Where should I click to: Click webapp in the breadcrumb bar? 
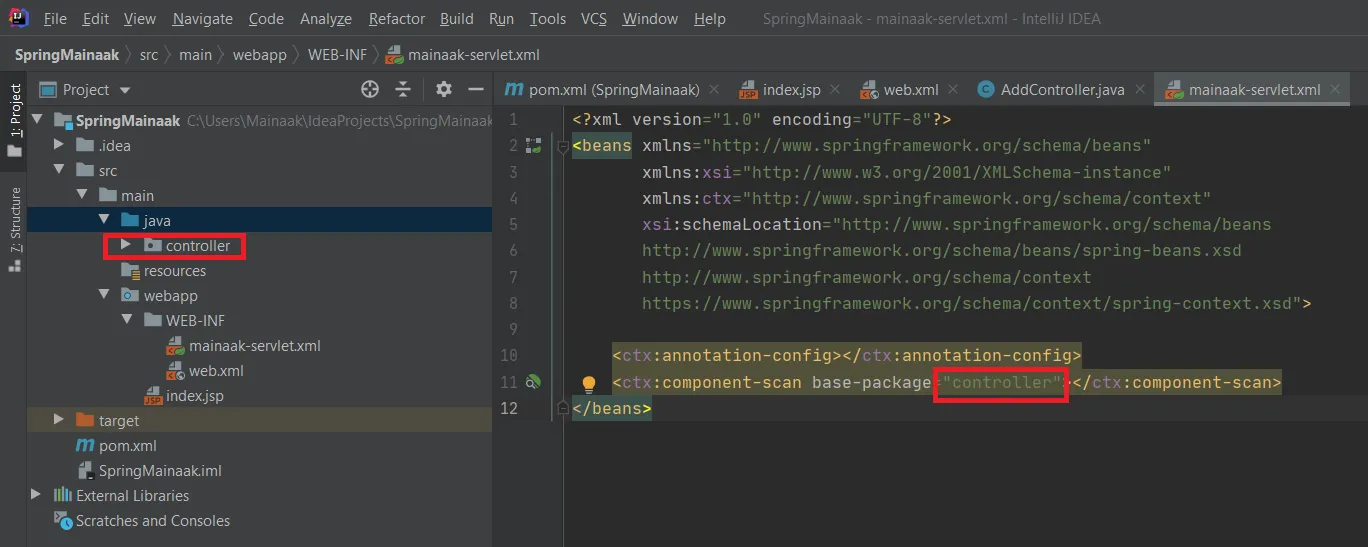coord(260,55)
